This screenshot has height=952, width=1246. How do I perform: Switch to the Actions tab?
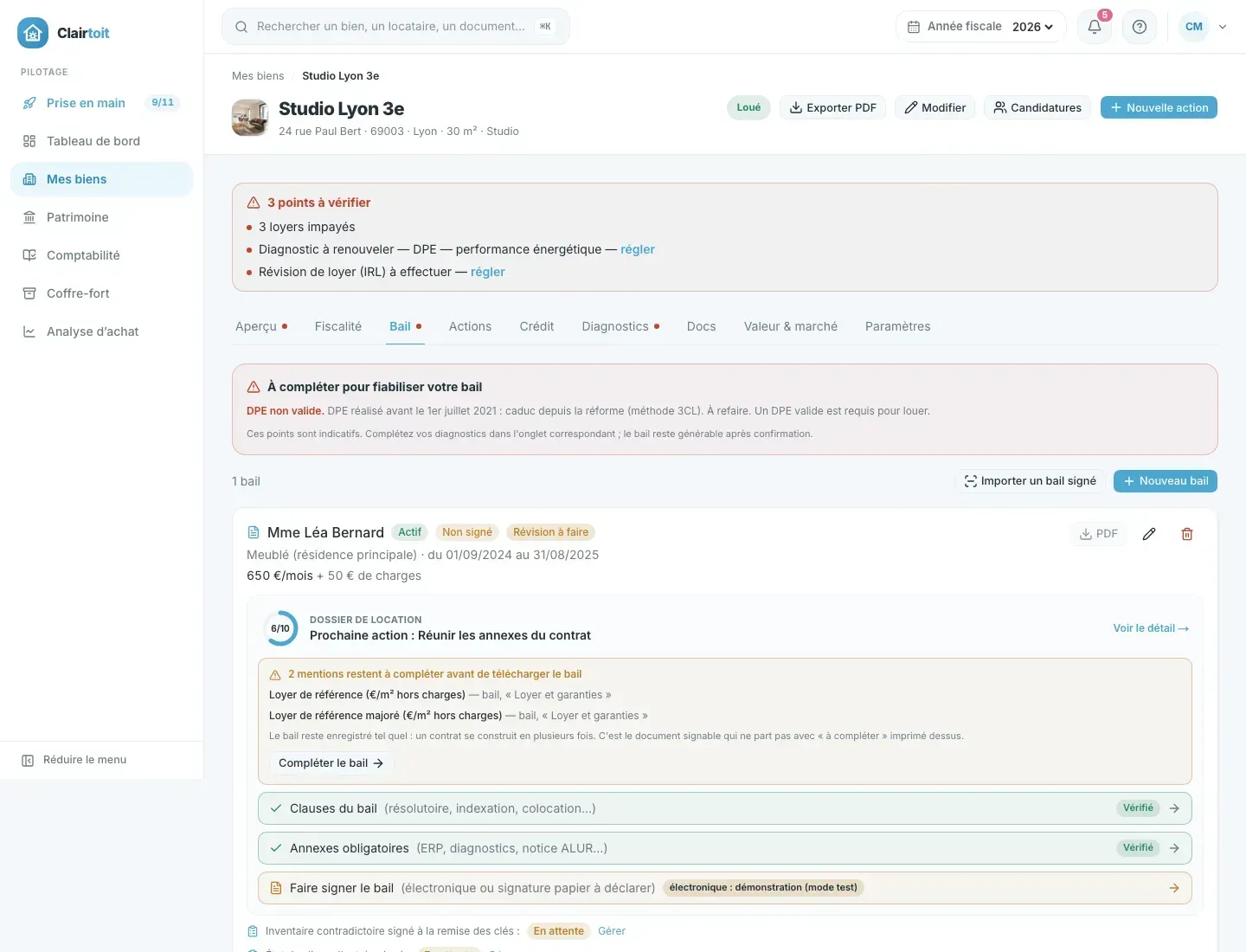(x=470, y=326)
